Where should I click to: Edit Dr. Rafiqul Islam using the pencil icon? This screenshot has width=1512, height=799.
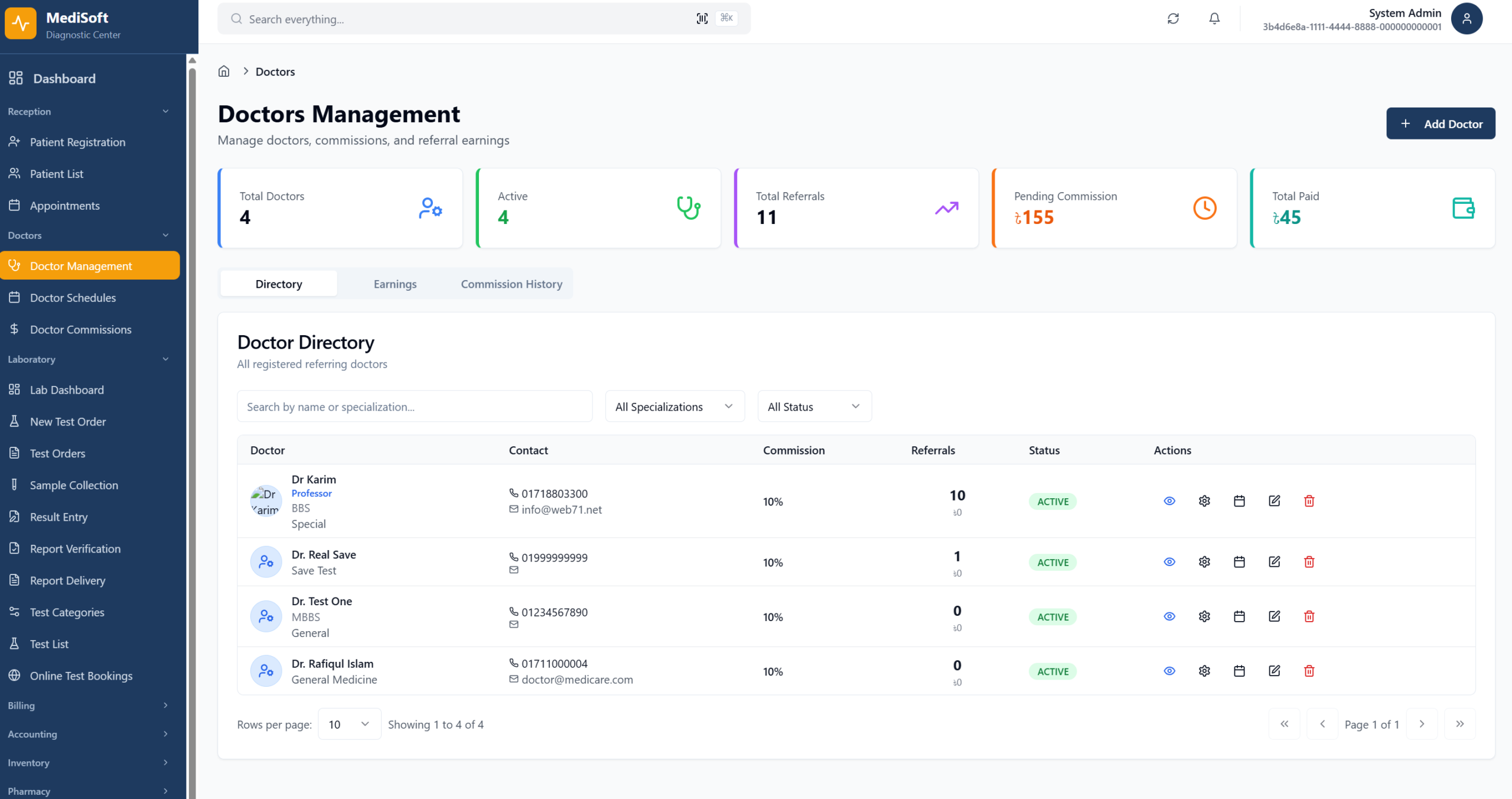pyautogui.click(x=1274, y=671)
